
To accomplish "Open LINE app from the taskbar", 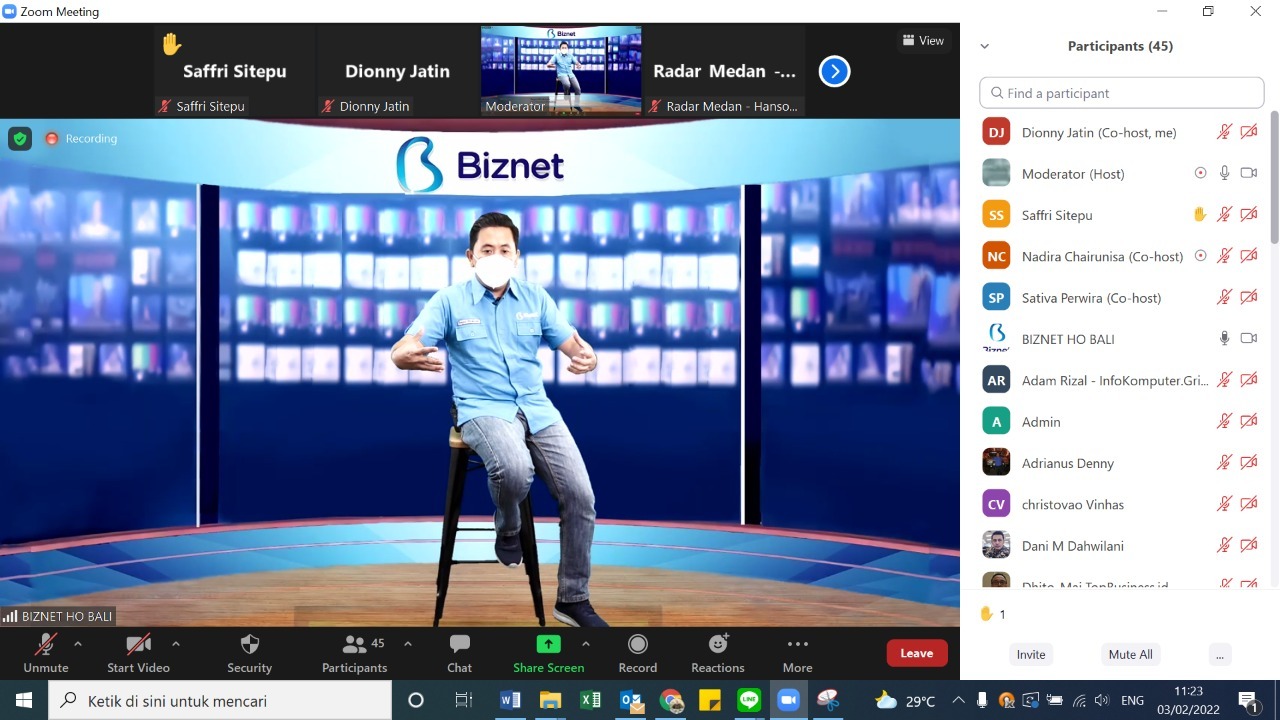I will [749, 700].
